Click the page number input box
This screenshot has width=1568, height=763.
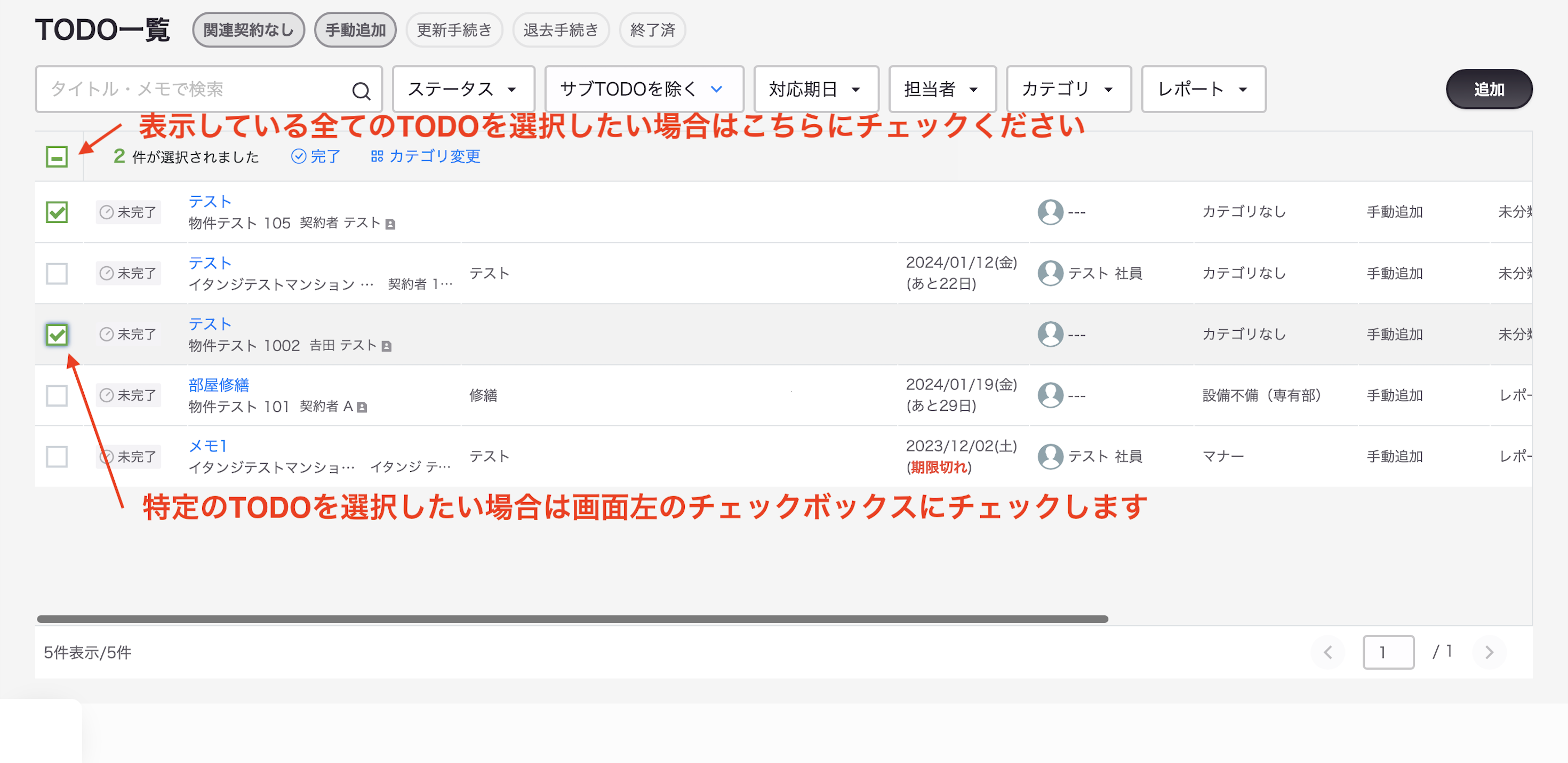pyautogui.click(x=1388, y=652)
